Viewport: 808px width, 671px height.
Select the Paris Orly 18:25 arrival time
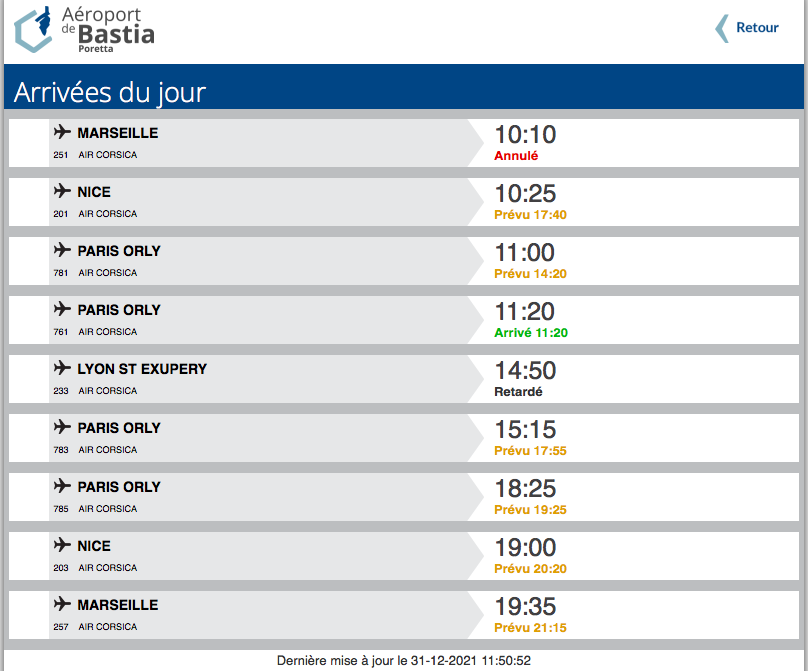[x=525, y=489]
